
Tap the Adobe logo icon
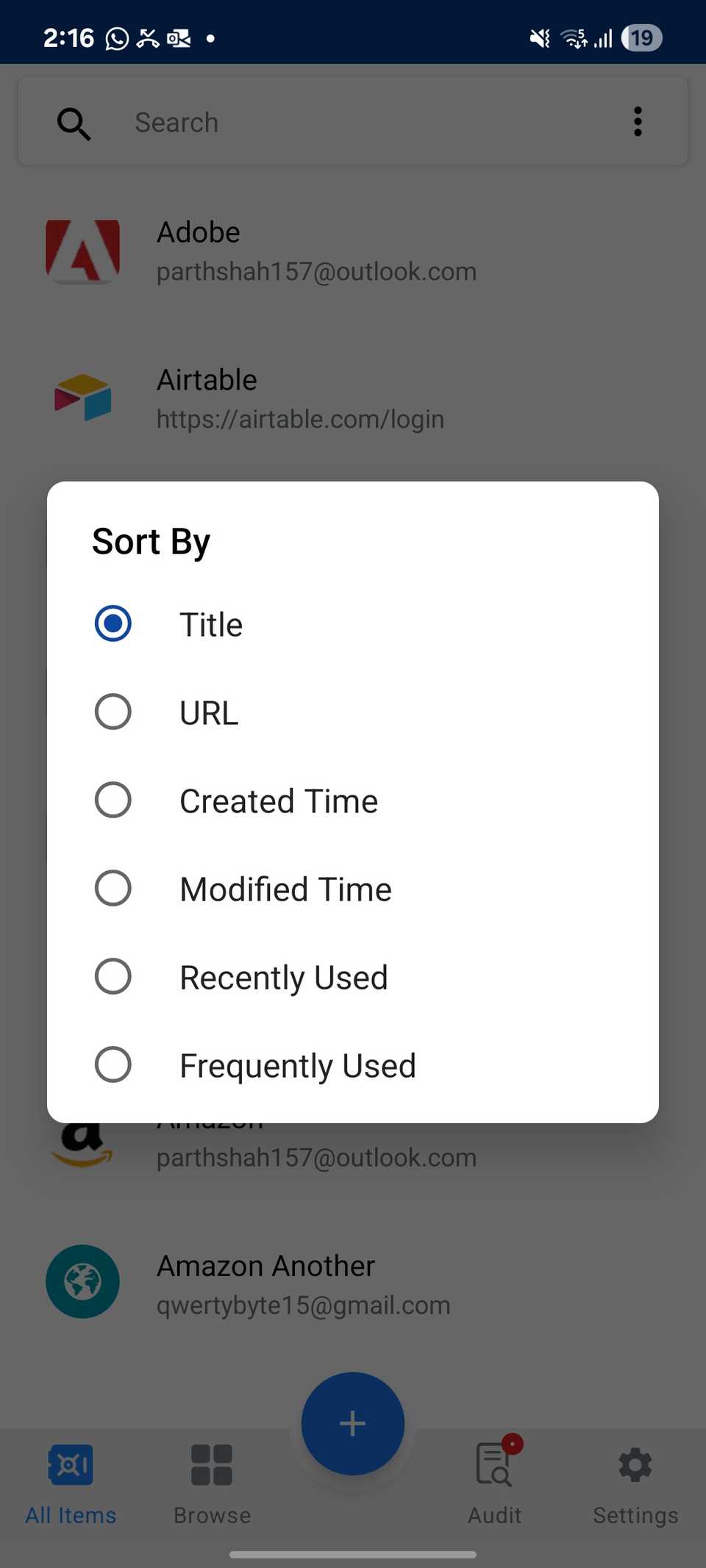click(x=82, y=251)
